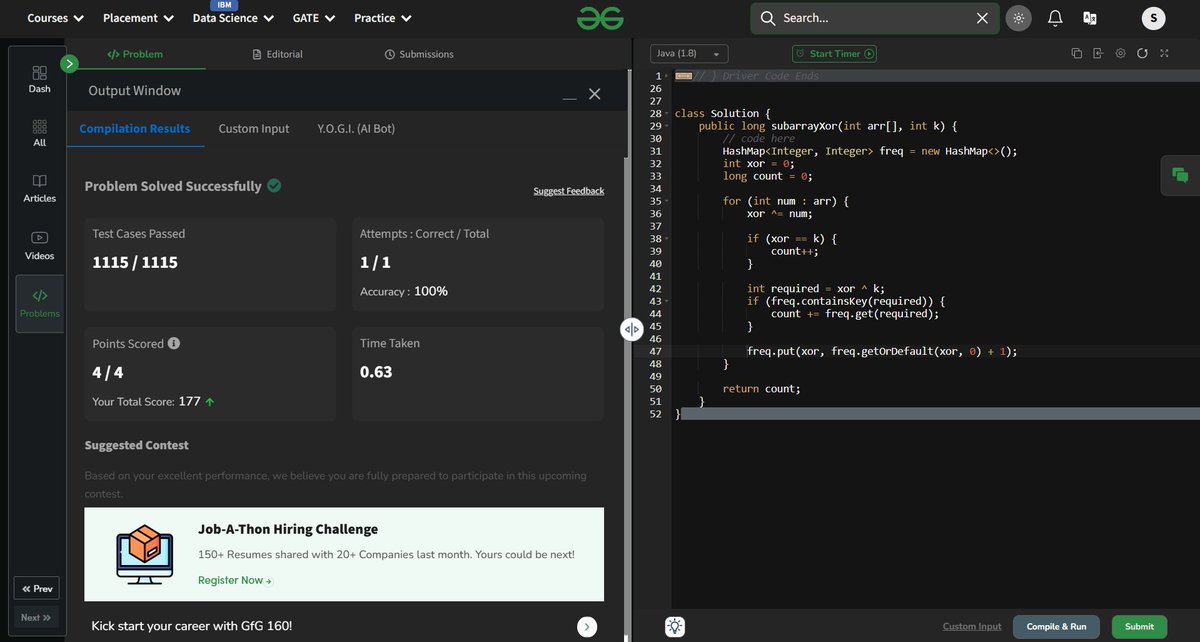This screenshot has height=642, width=1200.
Task: Click the Job-A-Thon banner image
Action: point(144,555)
